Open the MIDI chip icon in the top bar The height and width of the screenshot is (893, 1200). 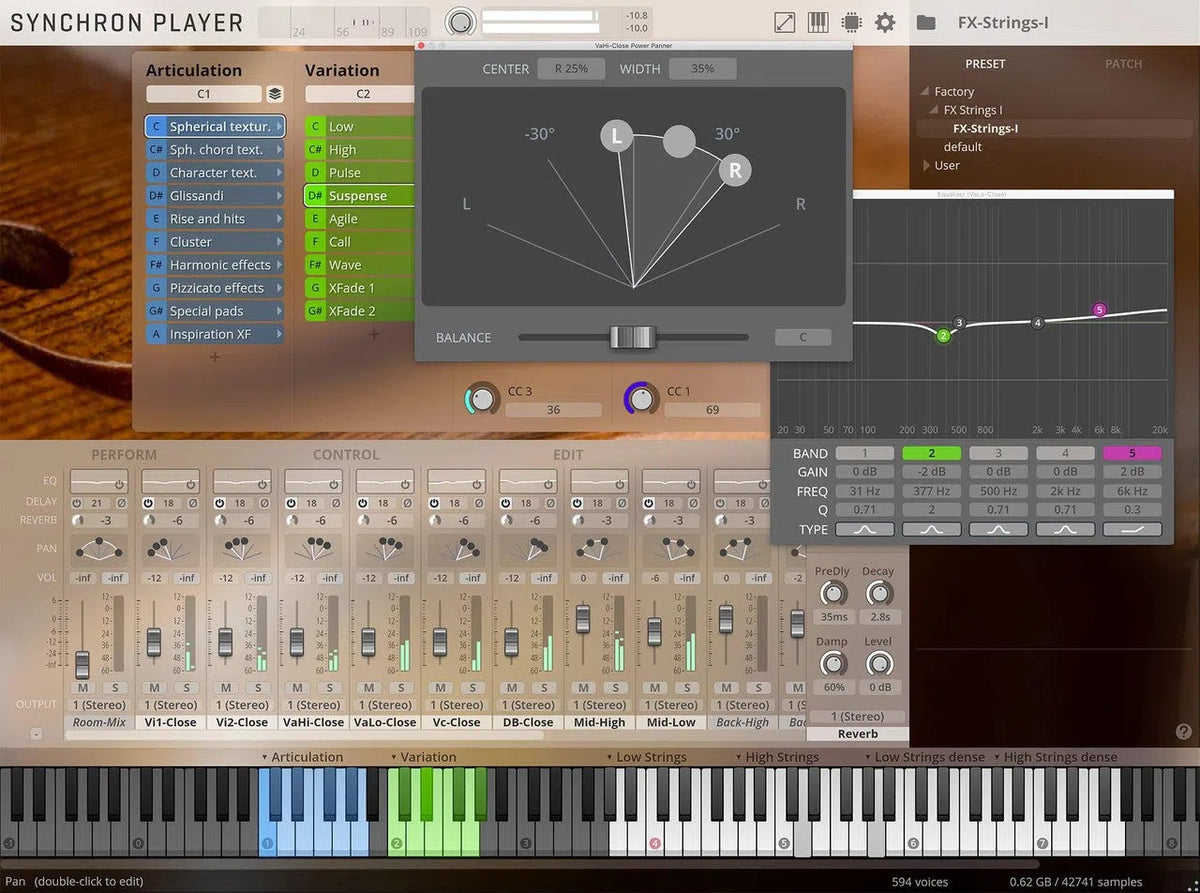[851, 22]
